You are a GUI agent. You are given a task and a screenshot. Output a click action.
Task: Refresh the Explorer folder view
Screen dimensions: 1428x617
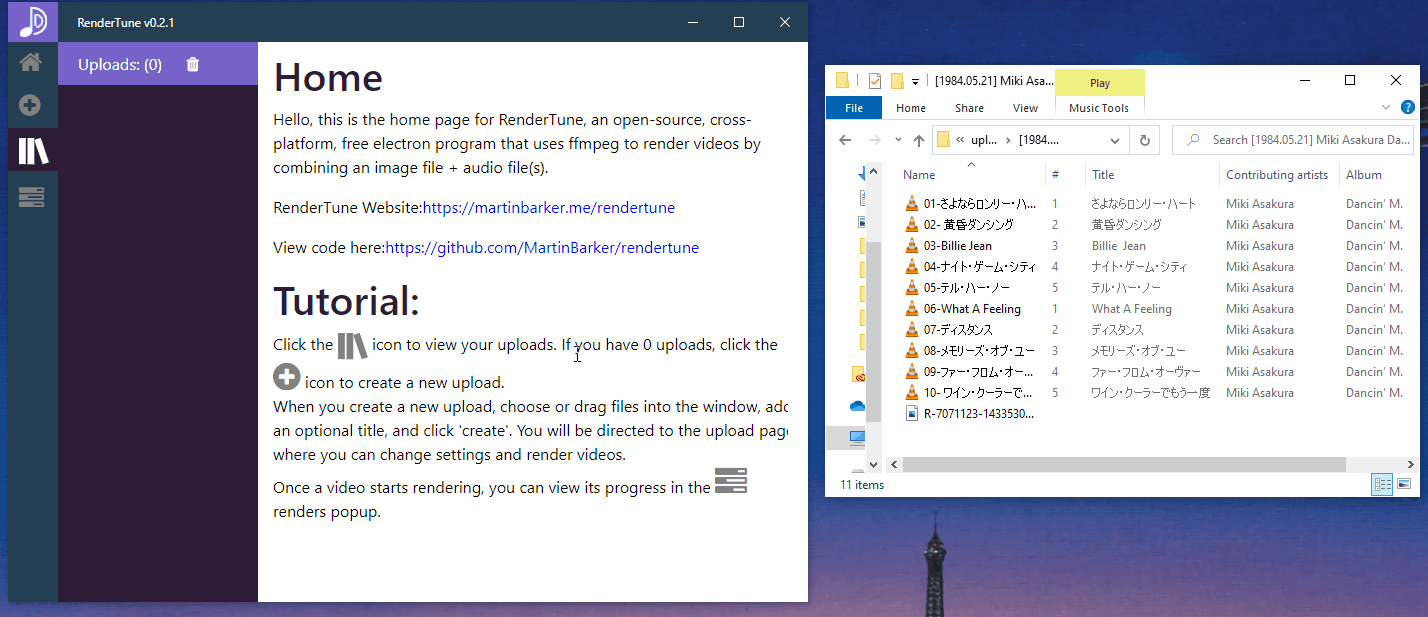tap(1145, 140)
